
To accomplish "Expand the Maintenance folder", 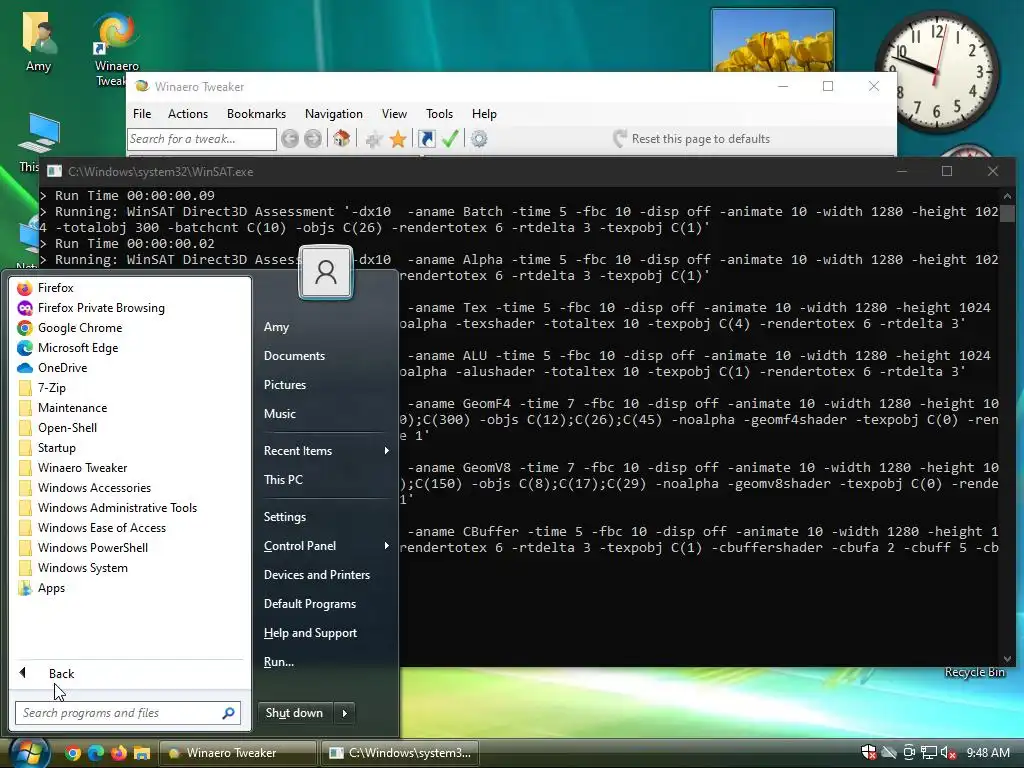I will (131, 408).
